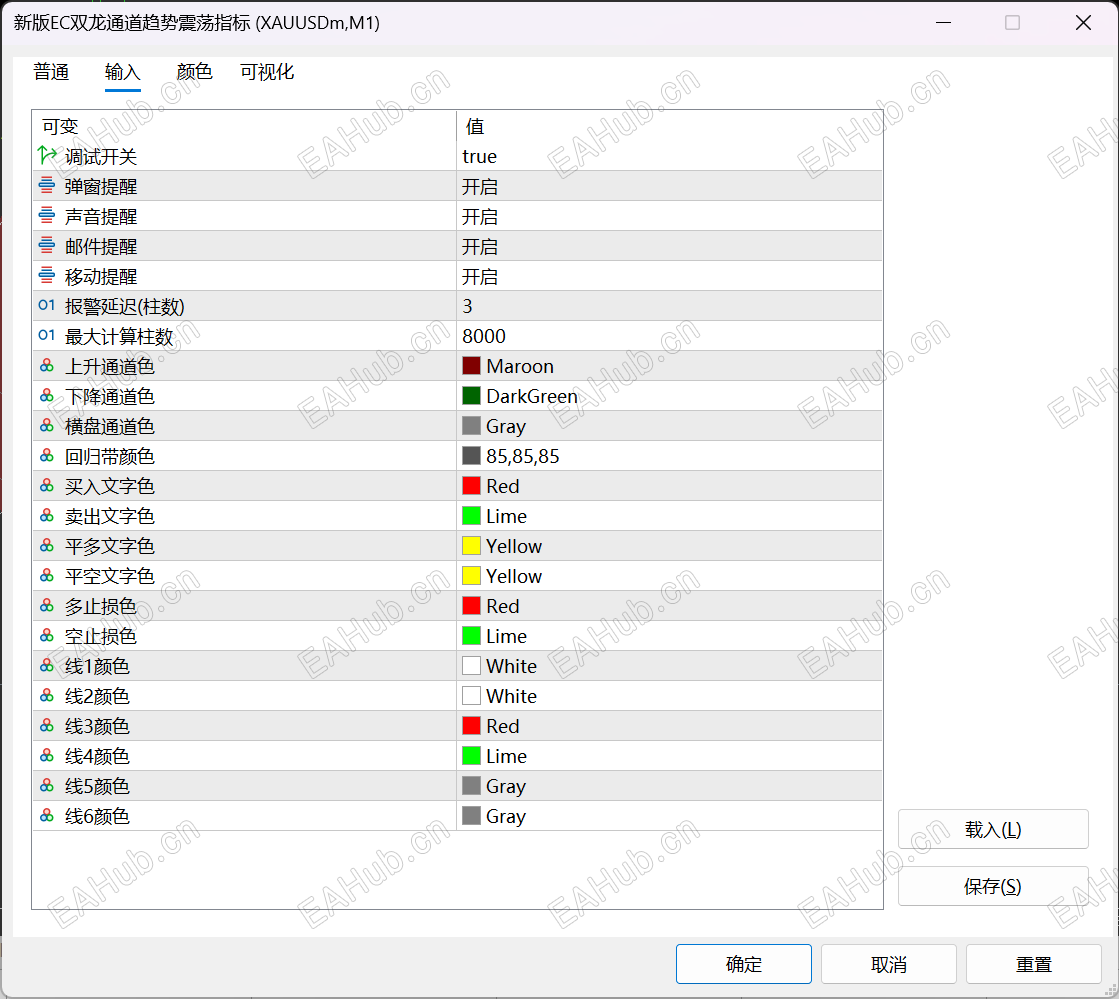Select the 线3颜色 Red value text
This screenshot has width=1119, height=999.
pos(502,726)
